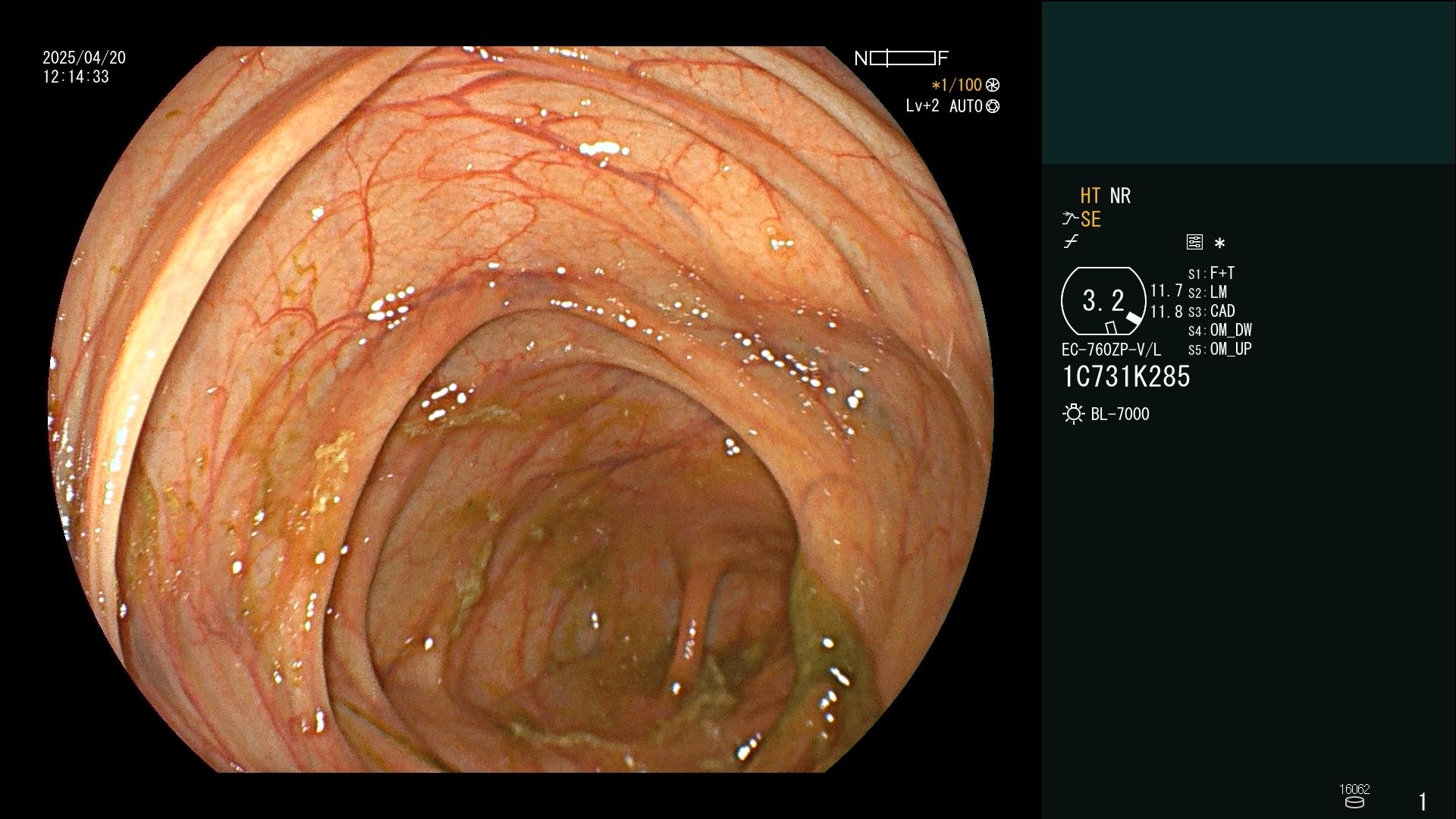Click the S1: F+T switch assignment

tap(1211, 273)
